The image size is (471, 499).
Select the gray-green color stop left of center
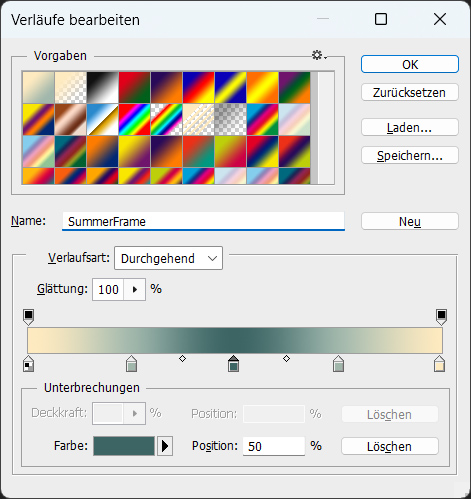132,364
